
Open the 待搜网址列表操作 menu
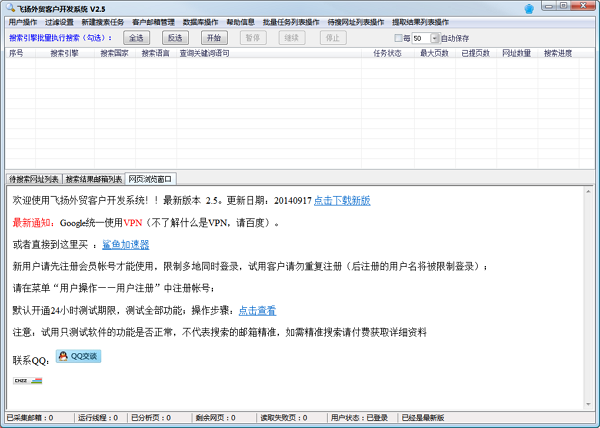tap(356, 22)
